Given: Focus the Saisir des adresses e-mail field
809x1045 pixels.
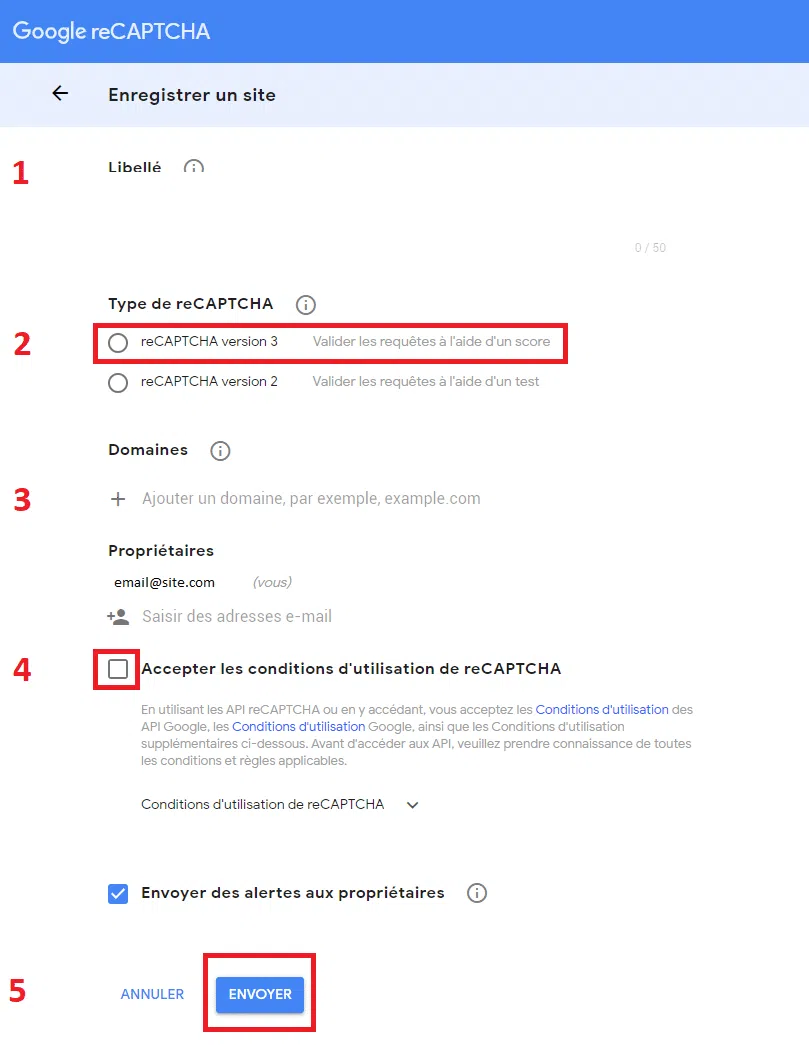Looking at the screenshot, I should [237, 616].
